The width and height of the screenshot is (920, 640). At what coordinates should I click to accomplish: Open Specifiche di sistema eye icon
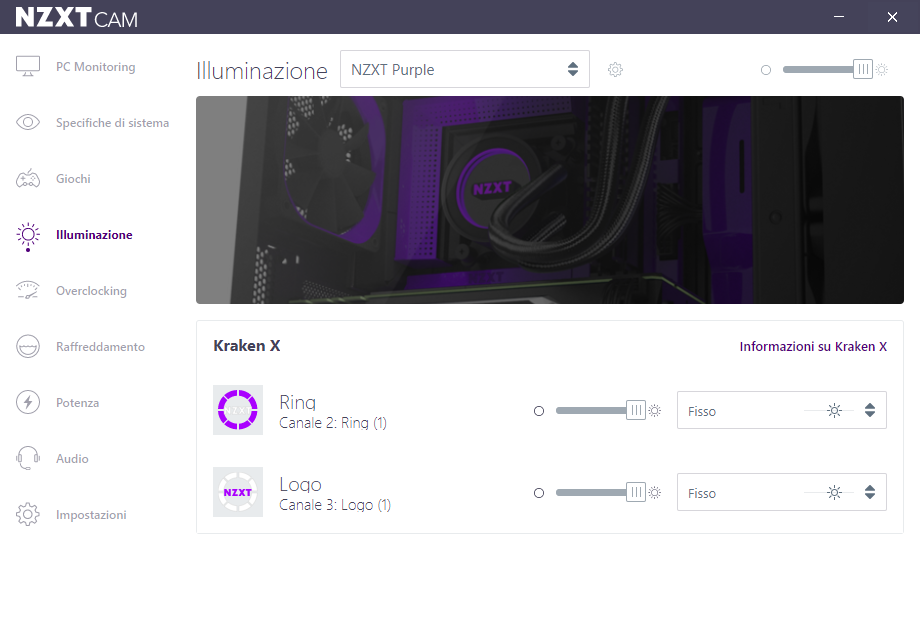pyautogui.click(x=28, y=123)
